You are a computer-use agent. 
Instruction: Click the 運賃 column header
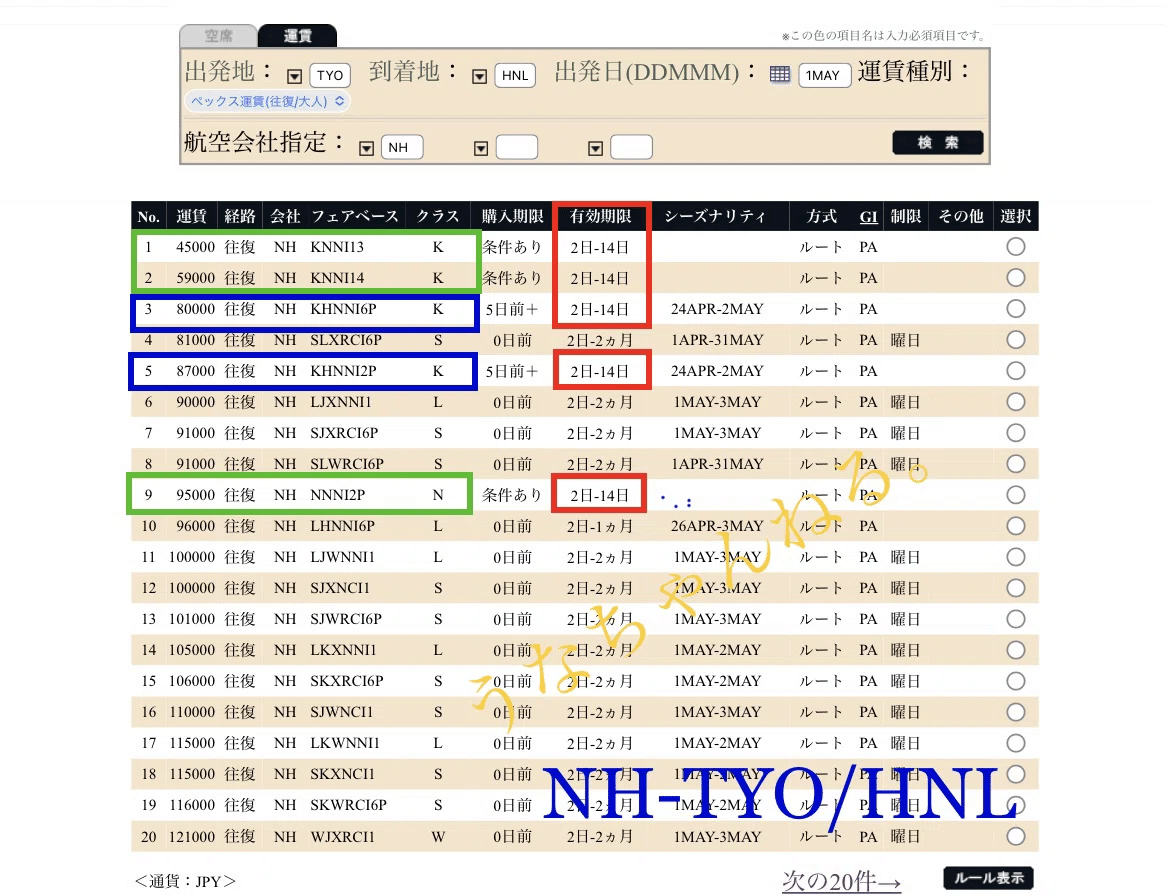pyautogui.click(x=191, y=216)
